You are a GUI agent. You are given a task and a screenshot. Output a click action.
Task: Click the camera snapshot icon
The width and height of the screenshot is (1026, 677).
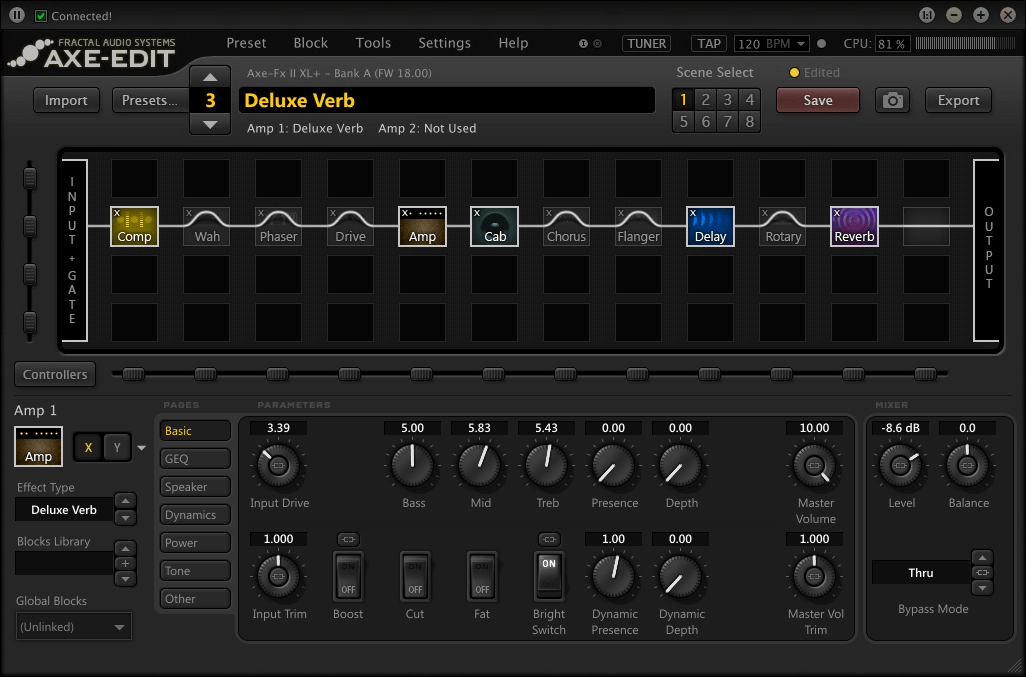tap(892, 101)
